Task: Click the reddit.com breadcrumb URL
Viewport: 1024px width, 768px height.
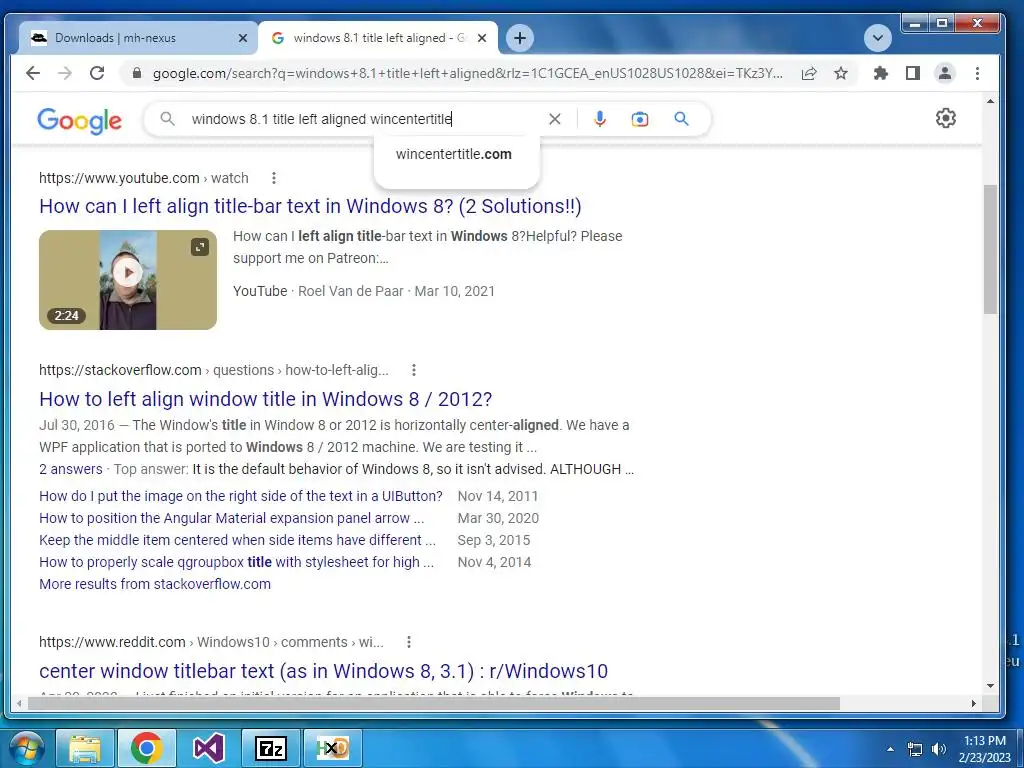Action: [x=212, y=642]
